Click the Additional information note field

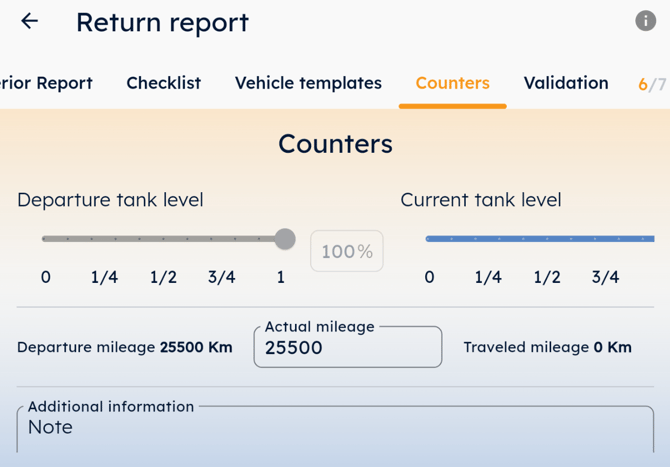pos(335,430)
